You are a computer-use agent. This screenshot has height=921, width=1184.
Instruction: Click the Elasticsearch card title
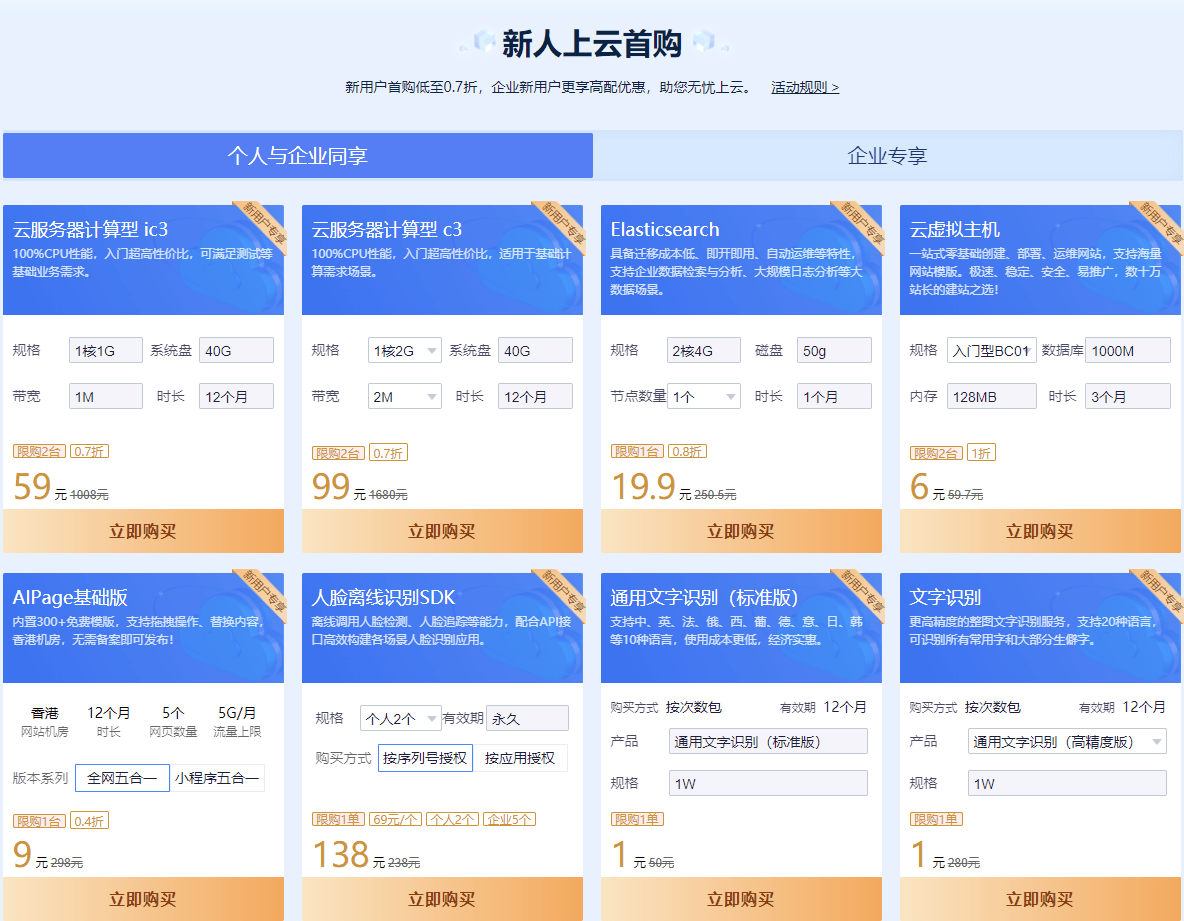point(664,229)
